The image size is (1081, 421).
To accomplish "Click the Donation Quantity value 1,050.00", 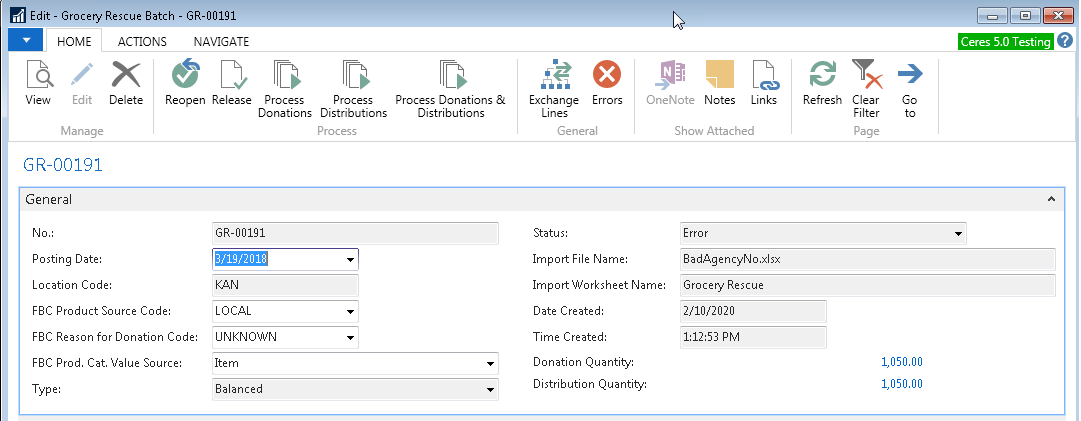I will [x=901, y=362].
